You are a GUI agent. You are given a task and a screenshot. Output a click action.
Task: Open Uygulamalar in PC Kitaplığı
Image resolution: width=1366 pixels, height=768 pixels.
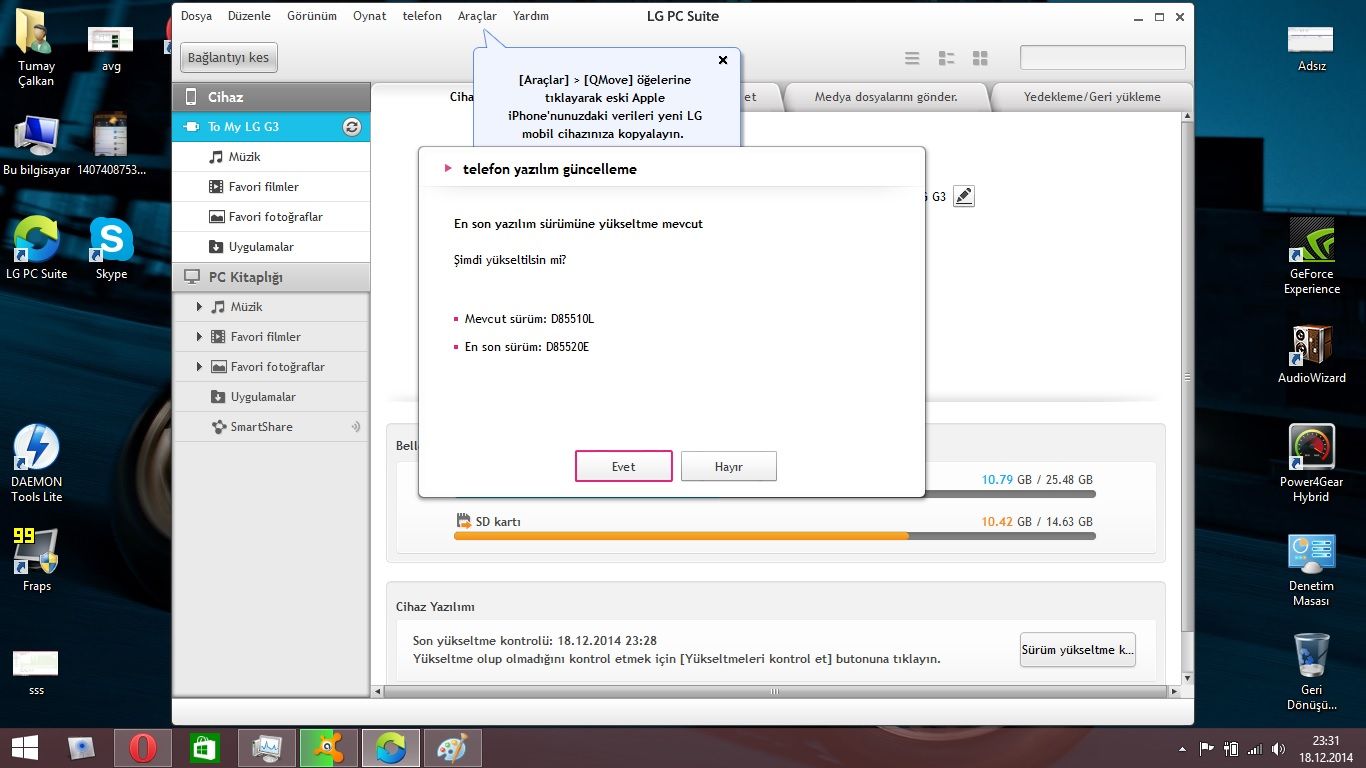pyautogui.click(x=271, y=397)
